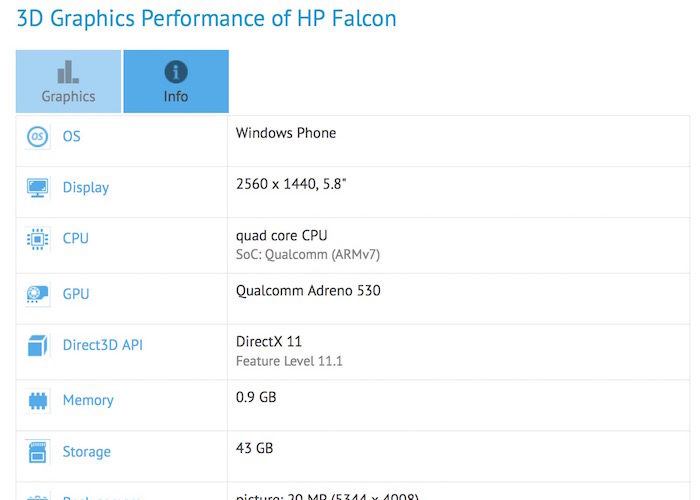Screen dimensions: 700x500
Task: Click the OS label link
Action: pos(71,136)
